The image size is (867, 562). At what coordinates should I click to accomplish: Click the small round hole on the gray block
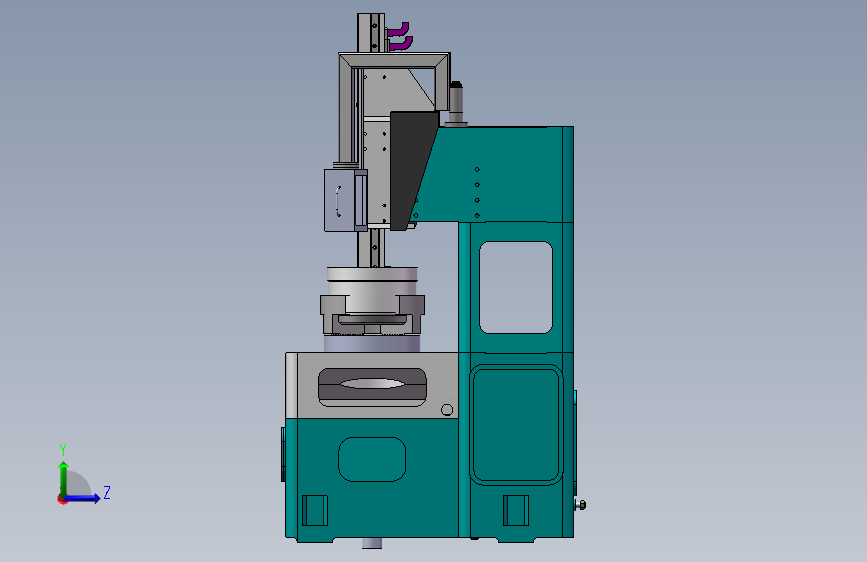tap(447, 410)
